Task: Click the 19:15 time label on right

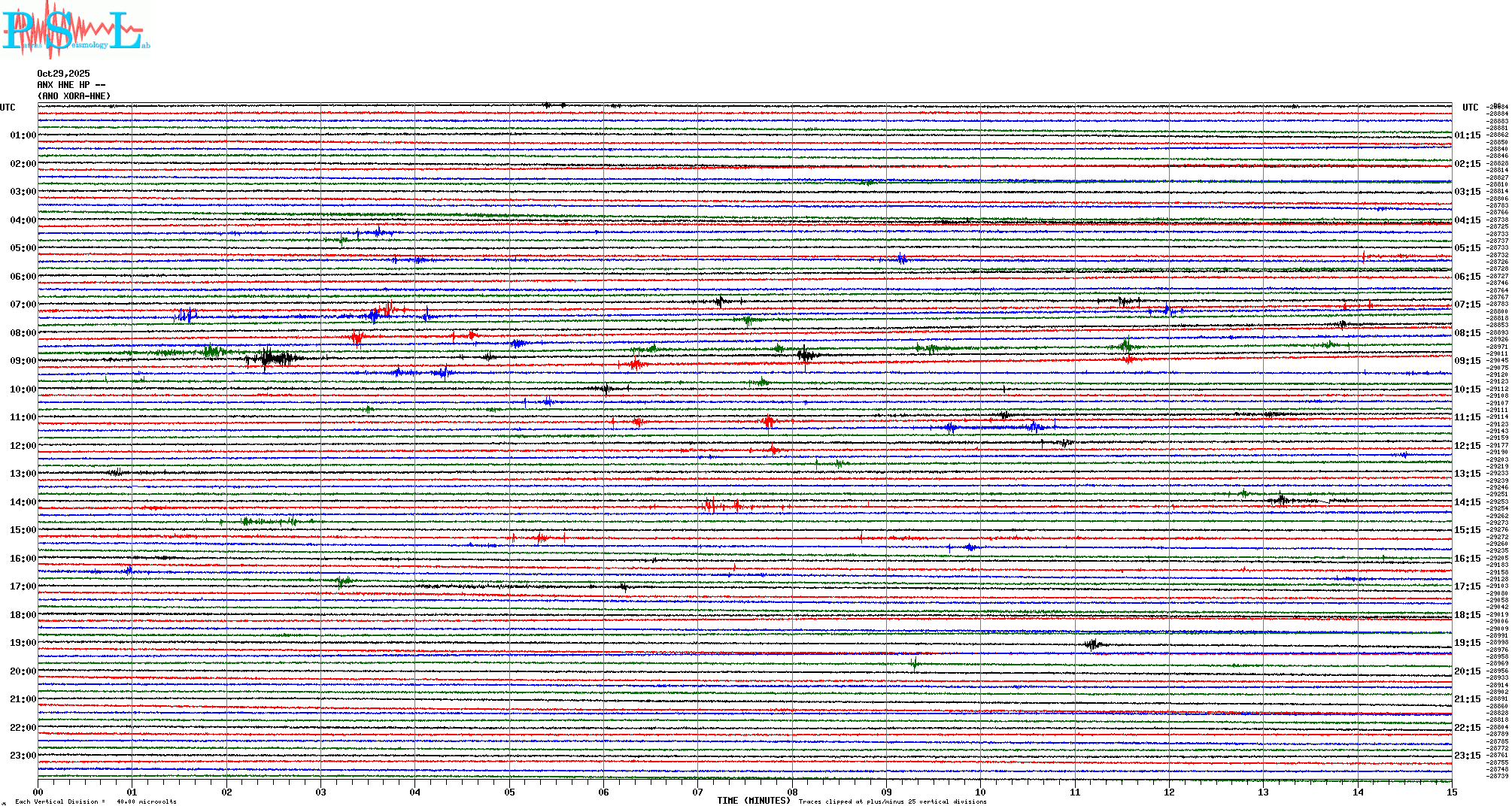Action: (1467, 643)
